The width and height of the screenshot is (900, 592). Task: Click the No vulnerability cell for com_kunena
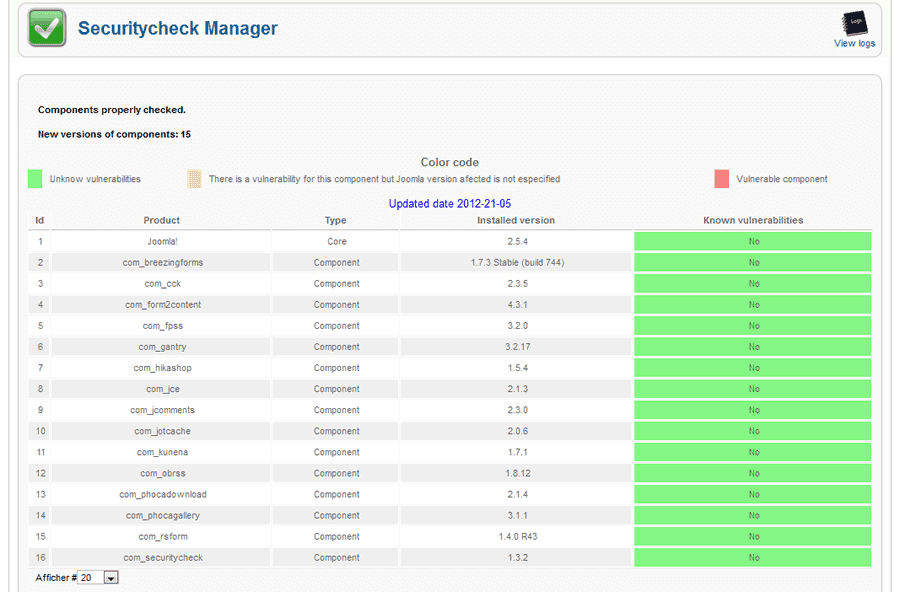point(753,452)
